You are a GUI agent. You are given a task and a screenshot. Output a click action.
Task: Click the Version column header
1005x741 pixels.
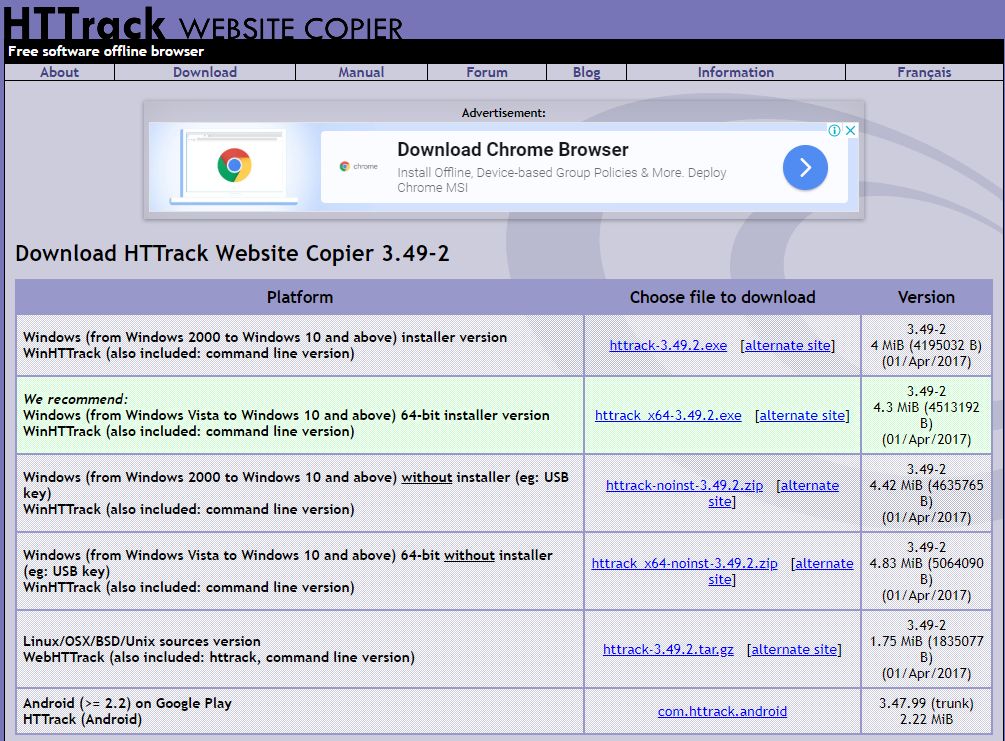coord(926,297)
